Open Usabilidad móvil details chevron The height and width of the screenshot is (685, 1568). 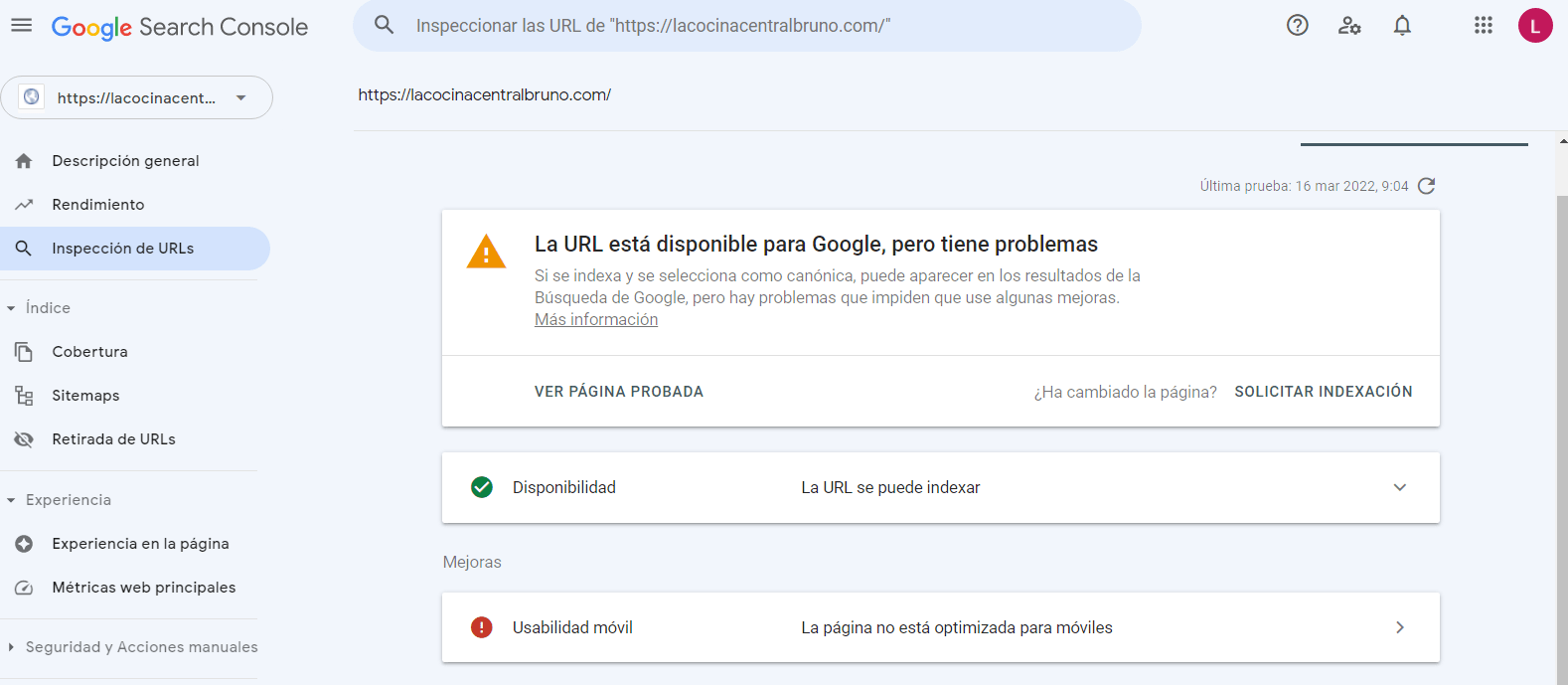[1400, 627]
